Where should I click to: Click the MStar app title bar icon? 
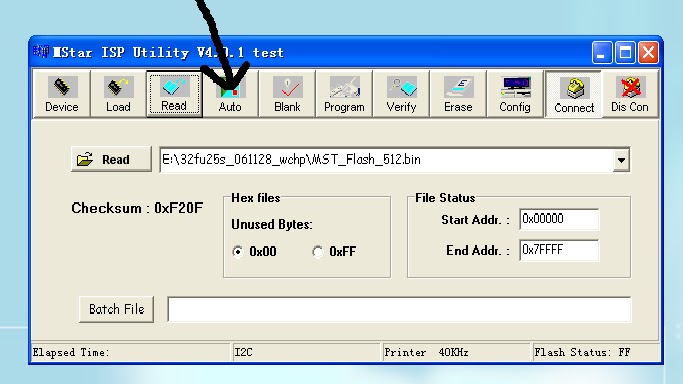point(41,52)
